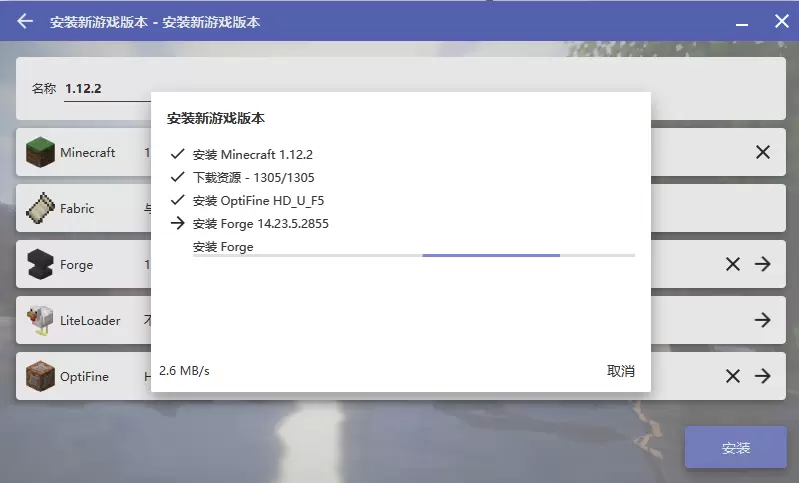799x483 pixels.
Task: Click the 名称 label
Action: pos(44,89)
